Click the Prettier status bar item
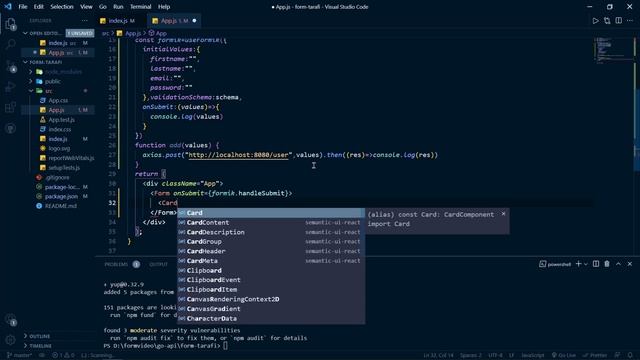 pos(595,355)
